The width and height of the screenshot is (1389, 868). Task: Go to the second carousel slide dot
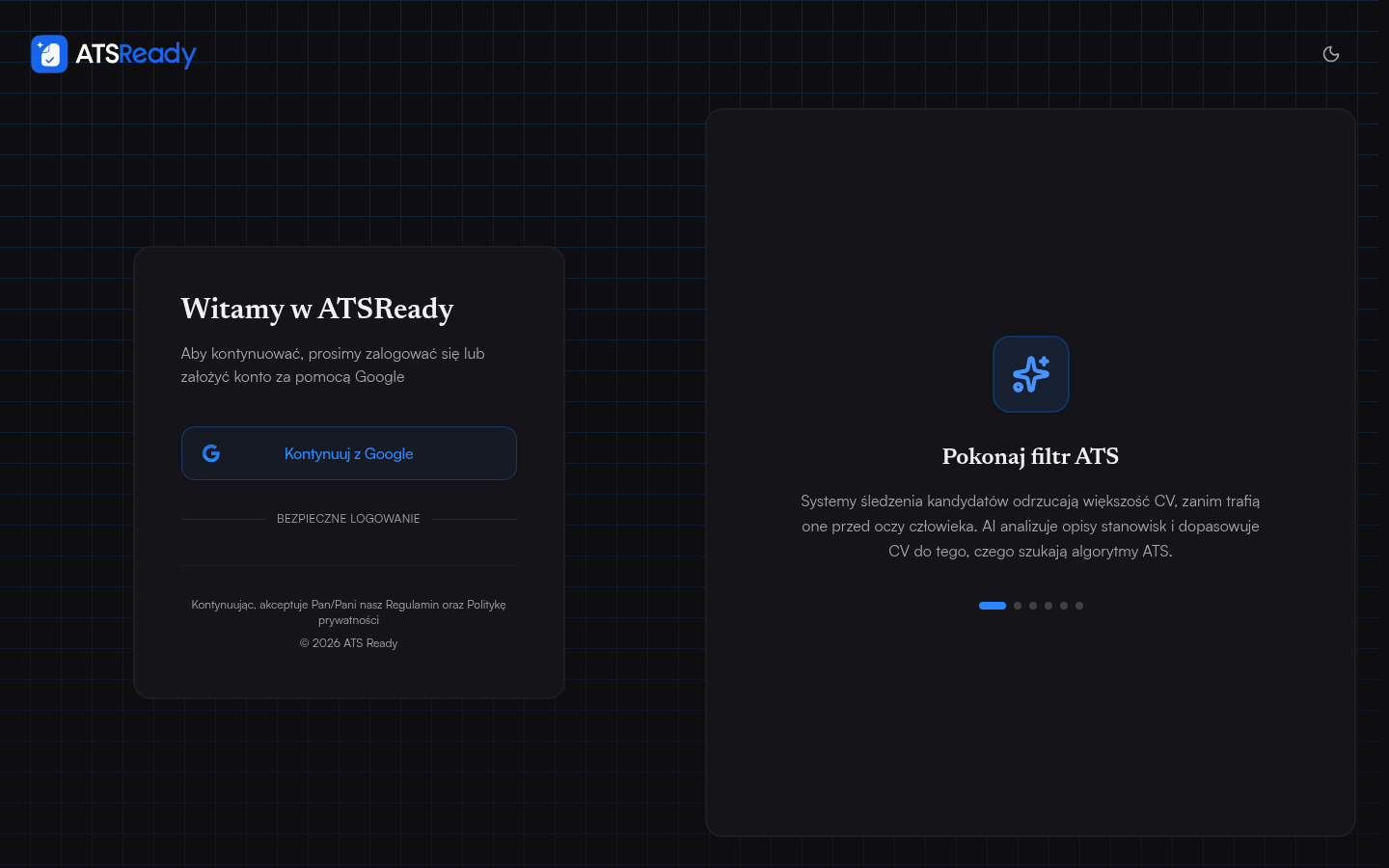tap(1018, 606)
